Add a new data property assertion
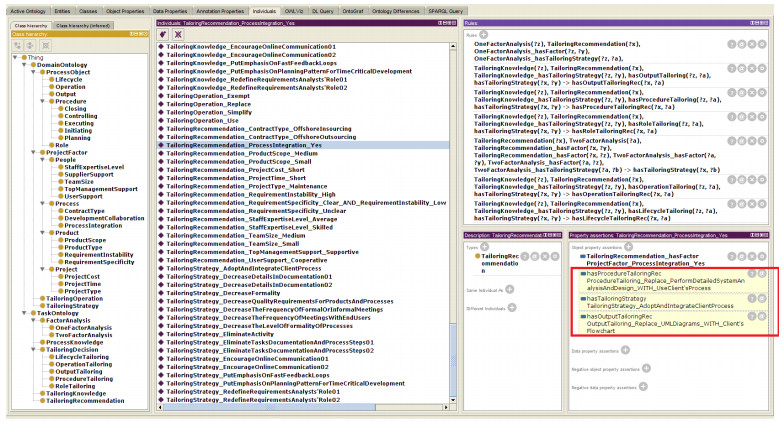Image resolution: width=784 pixels, height=423 pixels. 626,352
